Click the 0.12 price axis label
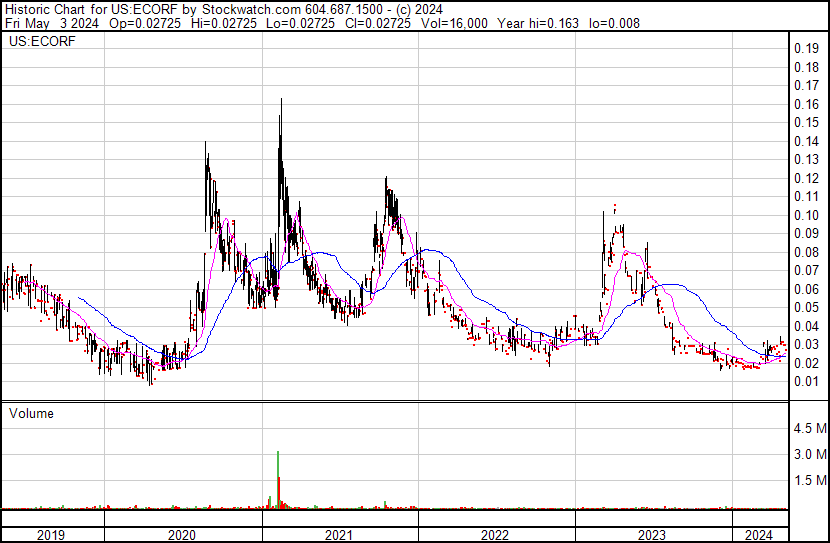 point(807,178)
